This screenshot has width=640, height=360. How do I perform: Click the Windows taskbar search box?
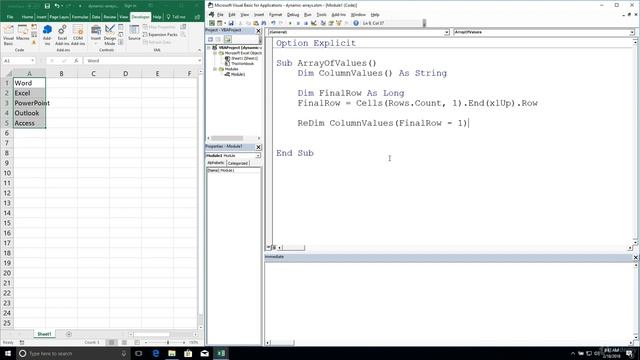(x=73, y=353)
